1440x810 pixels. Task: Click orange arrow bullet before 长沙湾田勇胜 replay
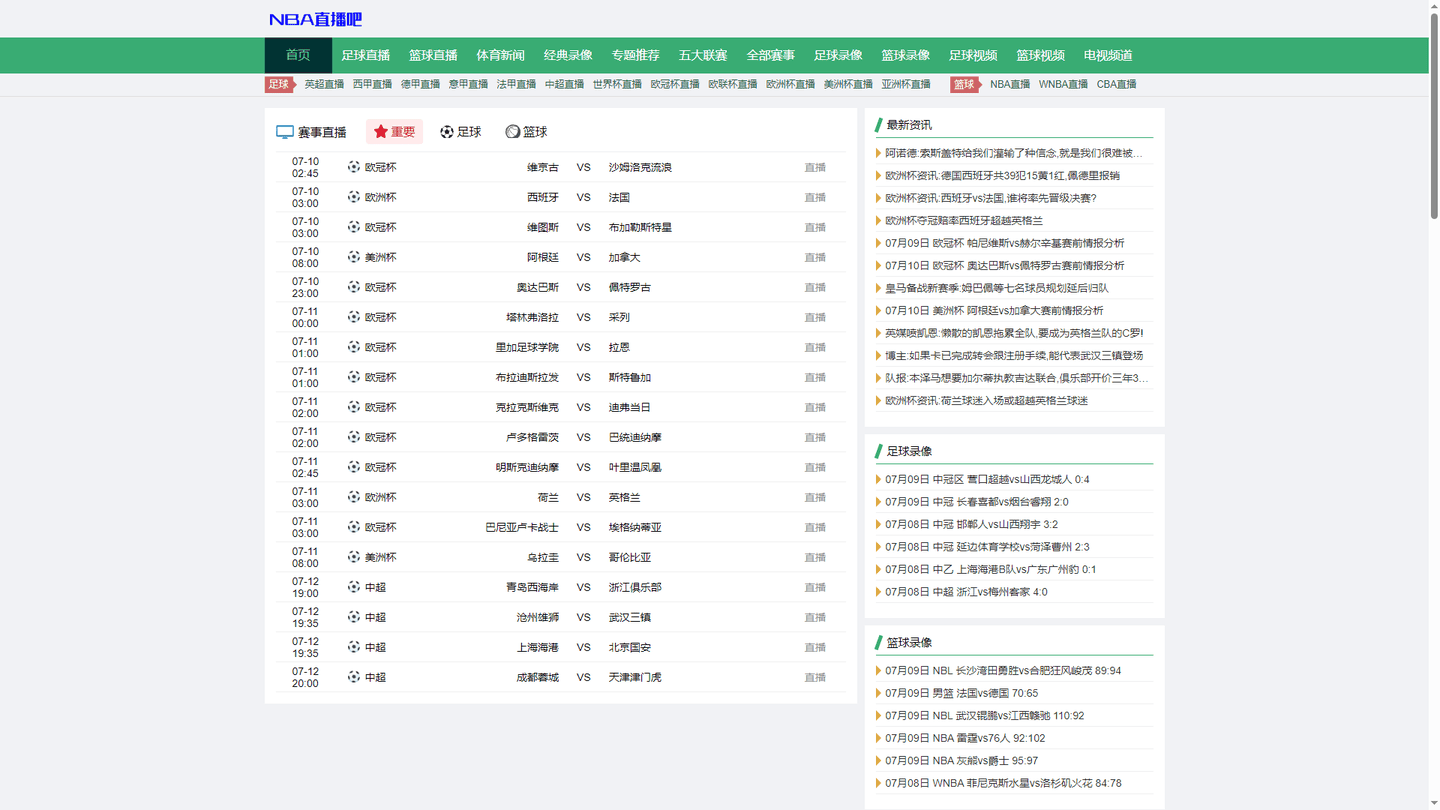tap(879, 671)
